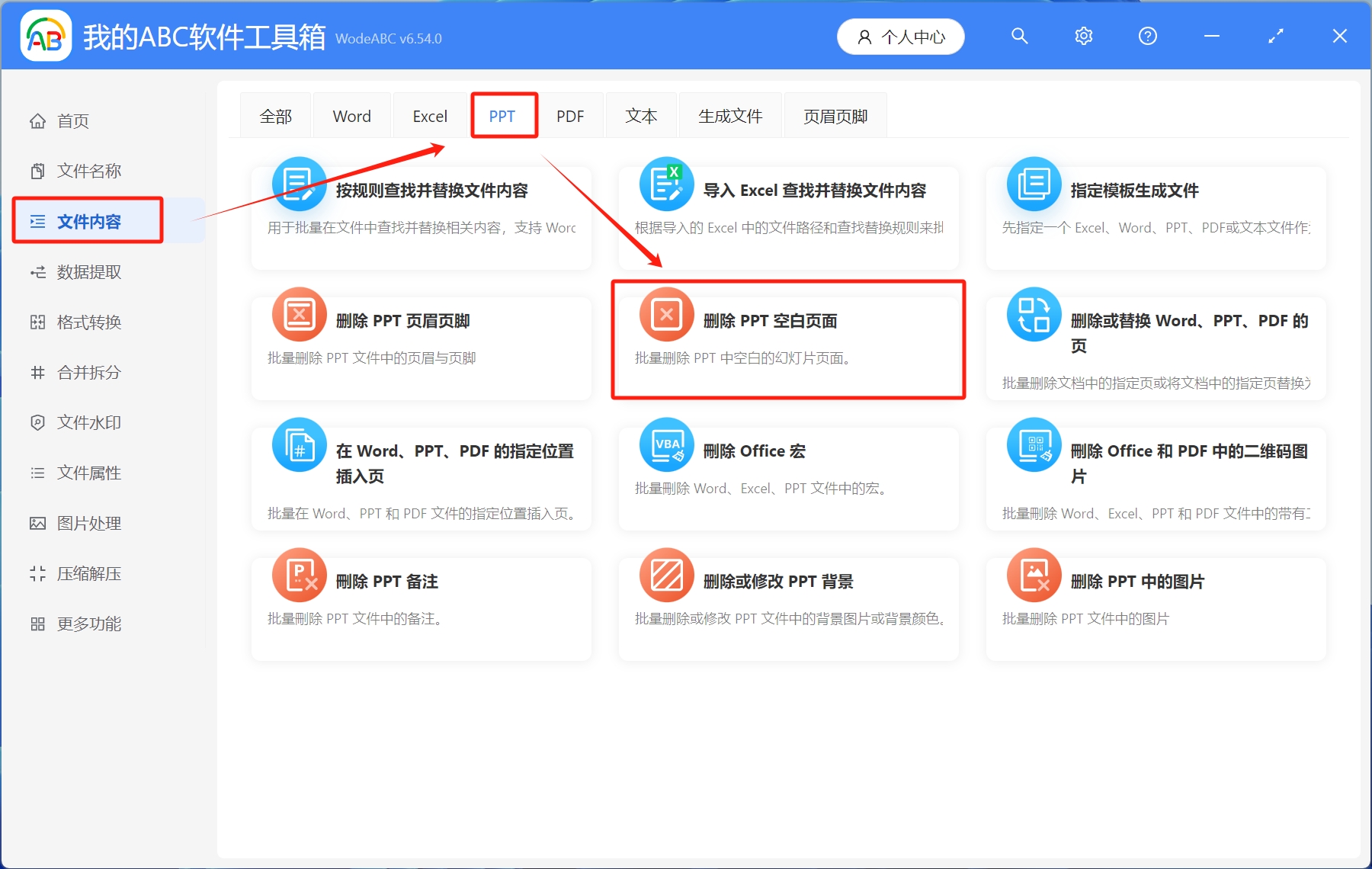This screenshot has width=1372, height=869.
Task: Open the search icon in the title bar
Action: pyautogui.click(x=1019, y=35)
